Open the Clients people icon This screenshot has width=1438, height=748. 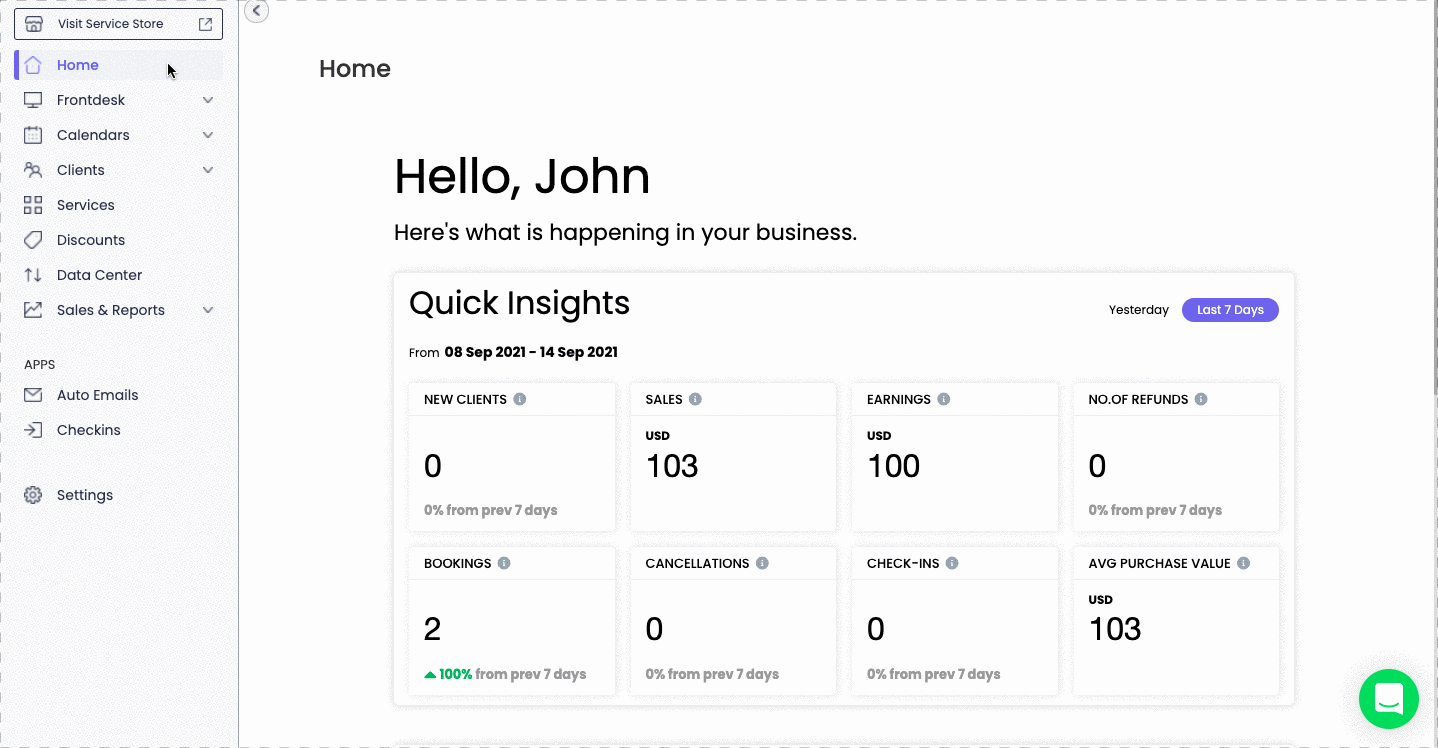(x=34, y=169)
